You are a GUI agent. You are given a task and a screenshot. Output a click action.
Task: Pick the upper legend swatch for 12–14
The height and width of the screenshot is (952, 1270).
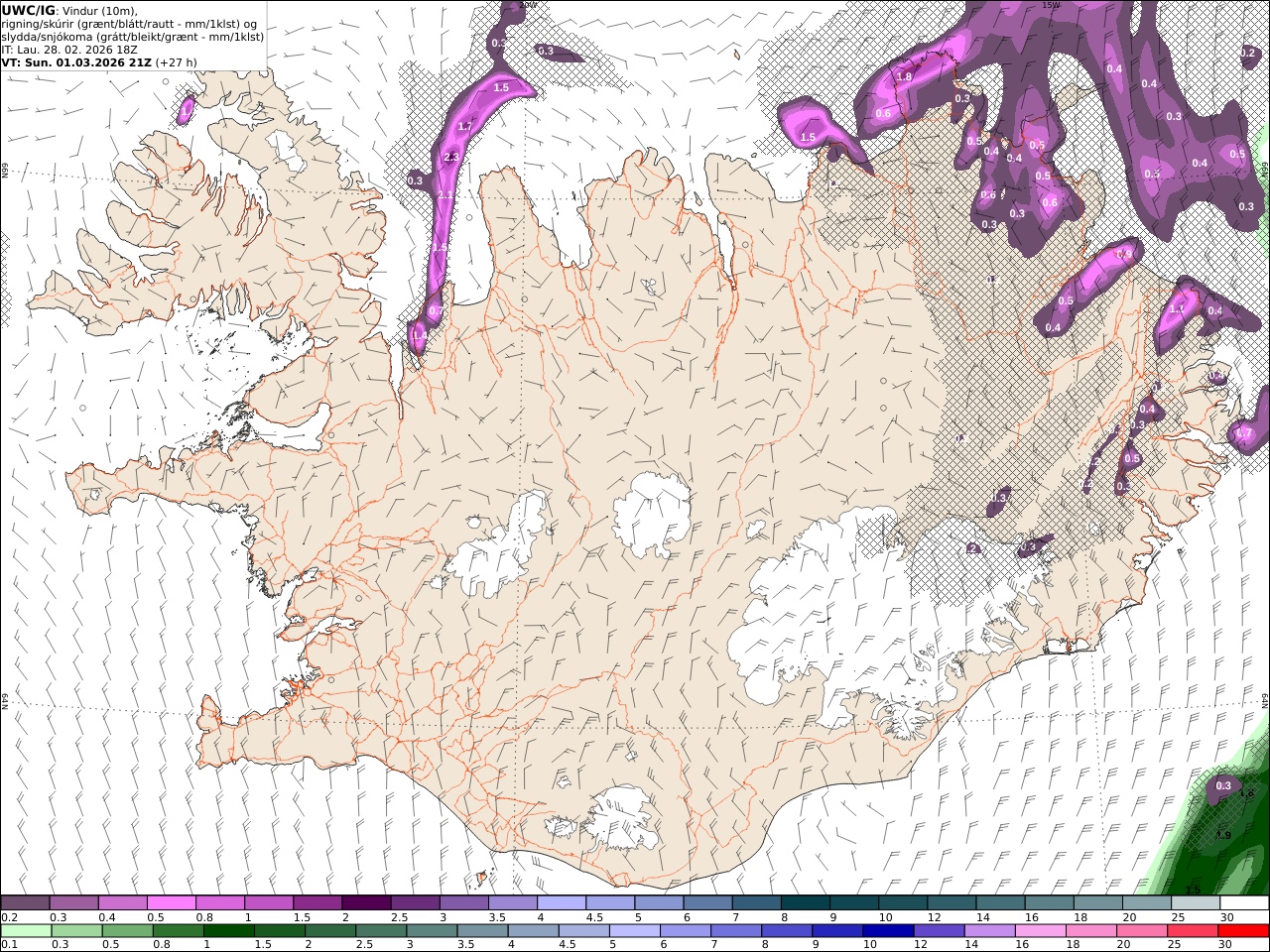pyautogui.click(x=952, y=903)
